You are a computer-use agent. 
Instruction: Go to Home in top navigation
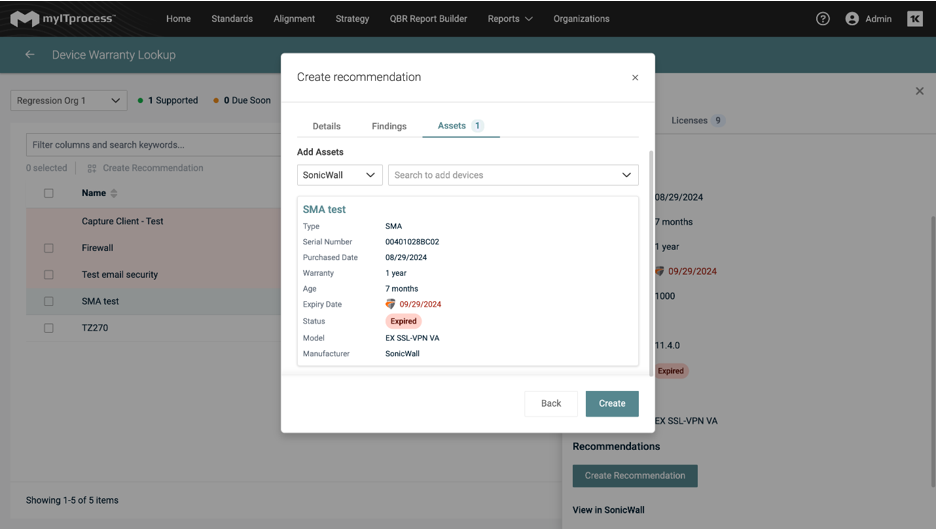[178, 19]
